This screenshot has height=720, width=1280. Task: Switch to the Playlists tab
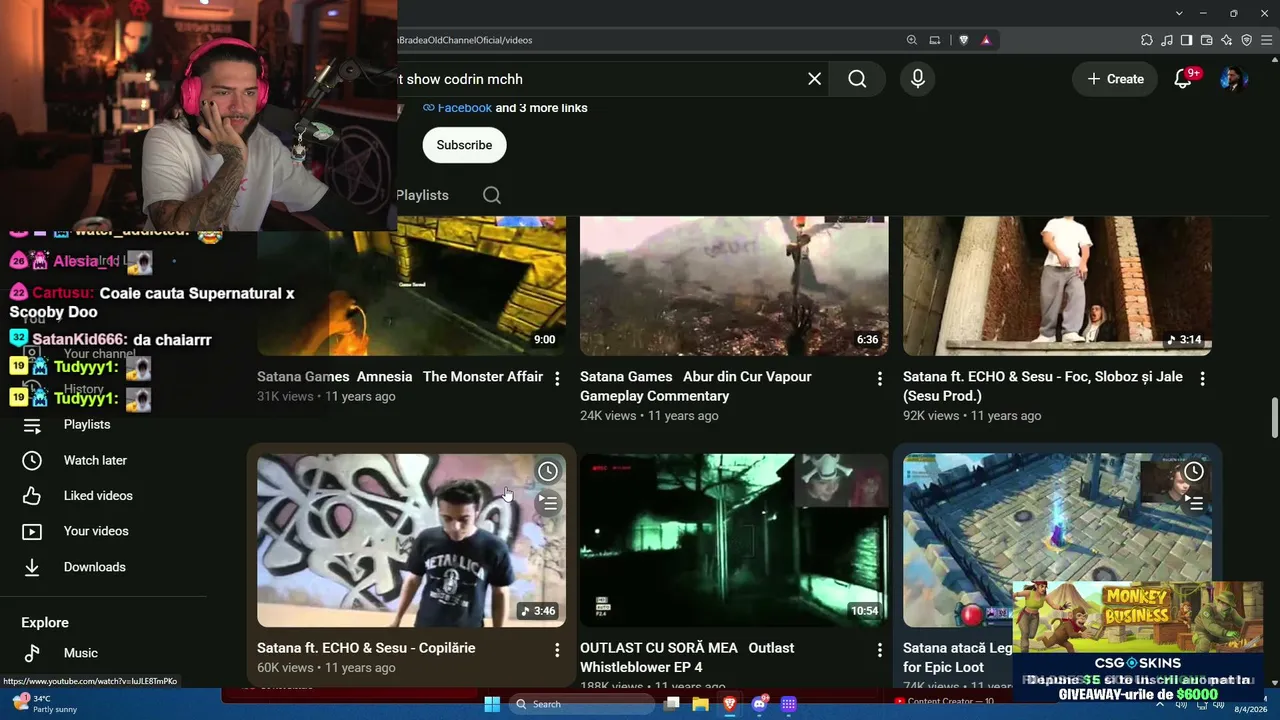[x=422, y=195]
